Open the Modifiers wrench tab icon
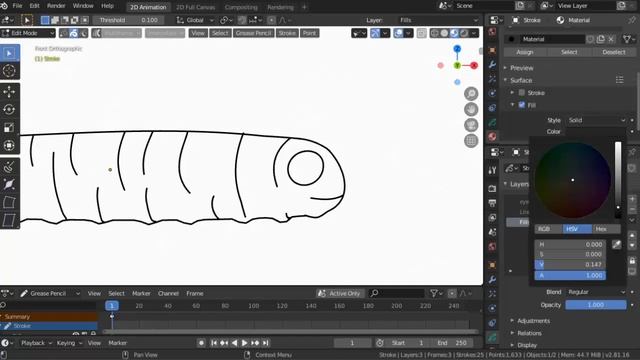Screen dimensions: 640x360 (x=492, y=64)
